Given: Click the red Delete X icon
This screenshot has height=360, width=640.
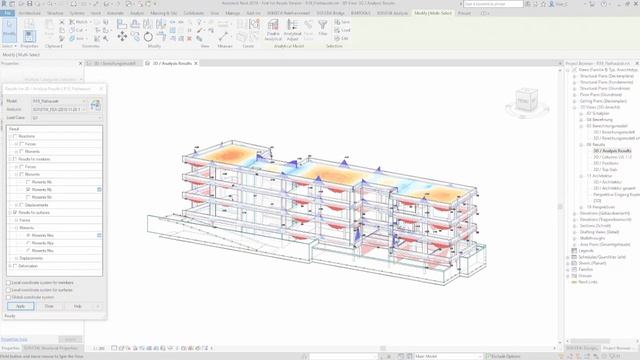Looking at the screenshot, I should [x=189, y=39].
